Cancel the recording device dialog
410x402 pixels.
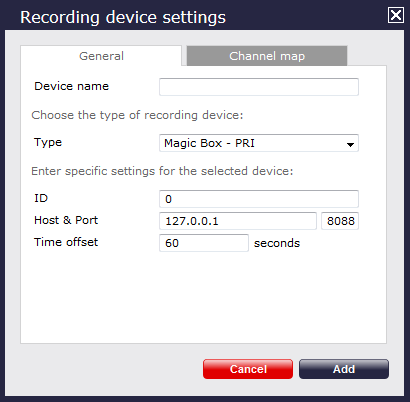[248, 369]
